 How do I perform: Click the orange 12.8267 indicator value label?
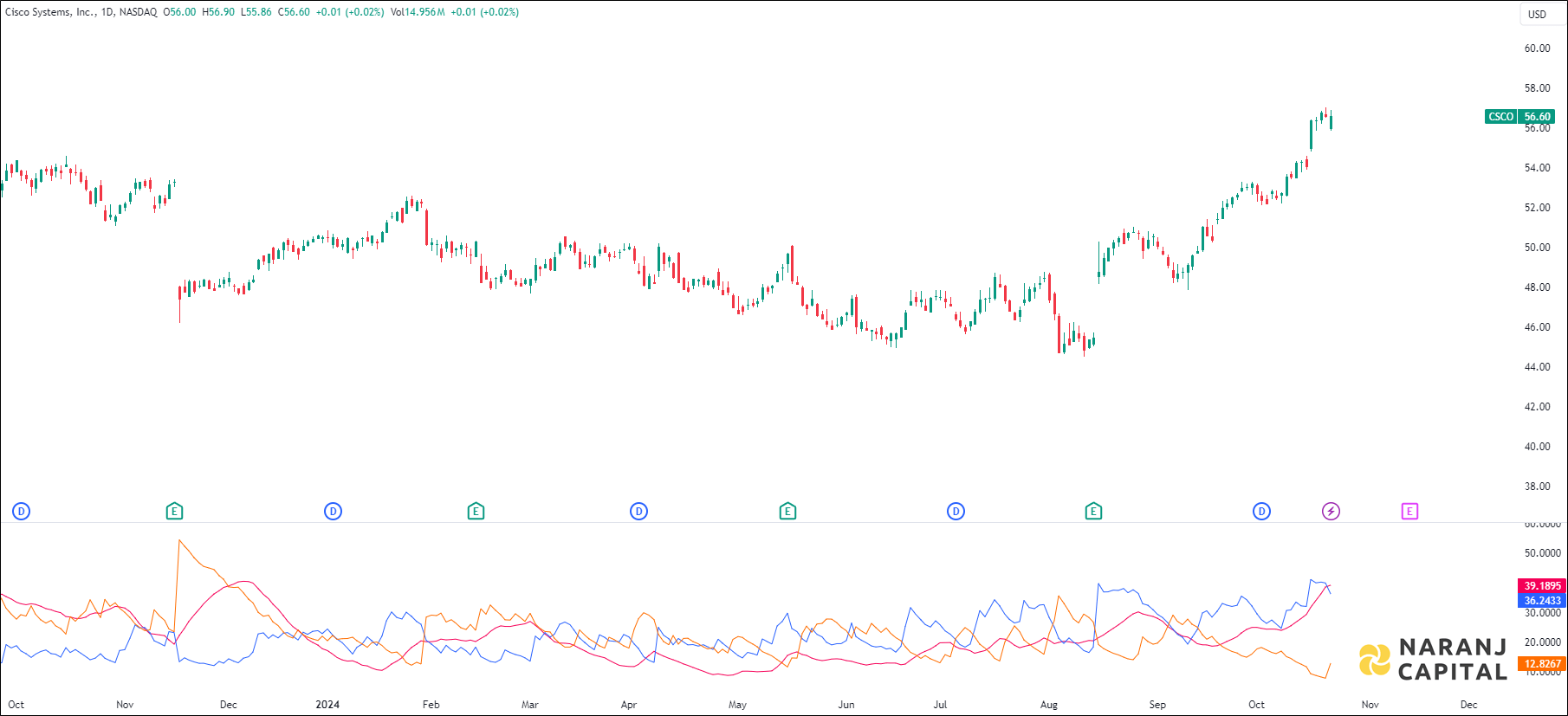[1542, 664]
